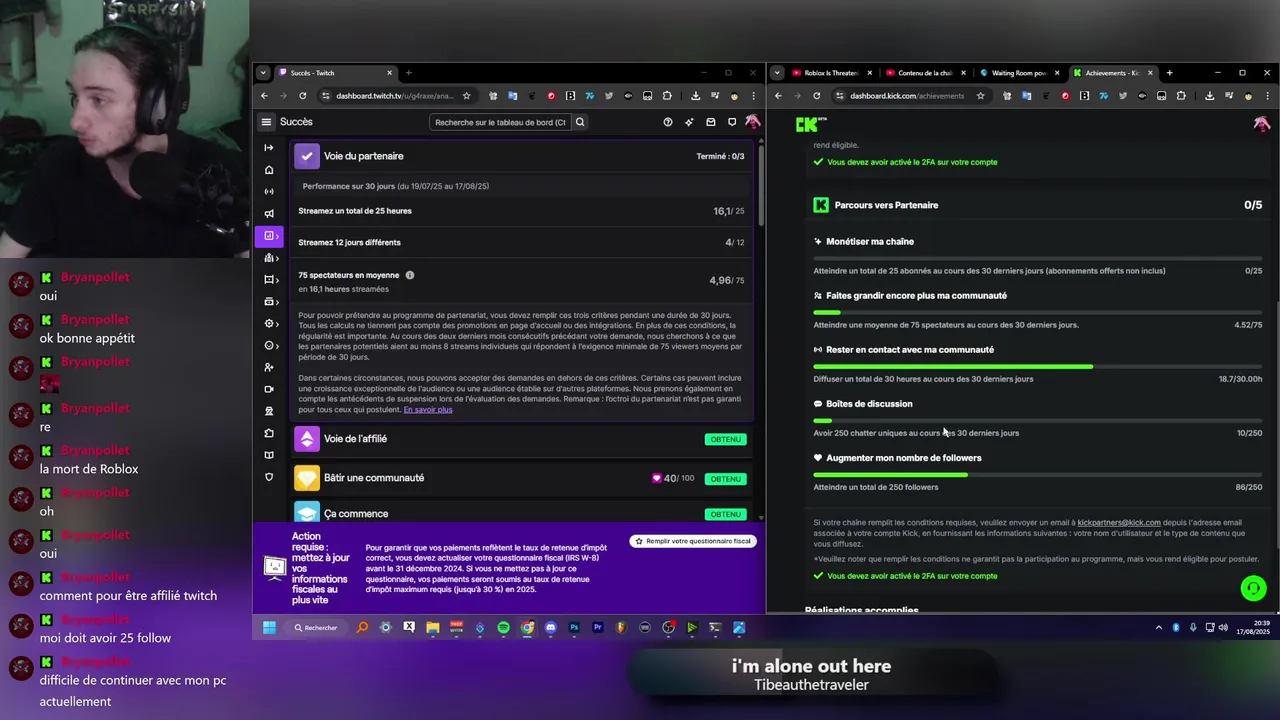Click the kickpartners@kick.com email link
1280x720 pixels.
[1119, 522]
